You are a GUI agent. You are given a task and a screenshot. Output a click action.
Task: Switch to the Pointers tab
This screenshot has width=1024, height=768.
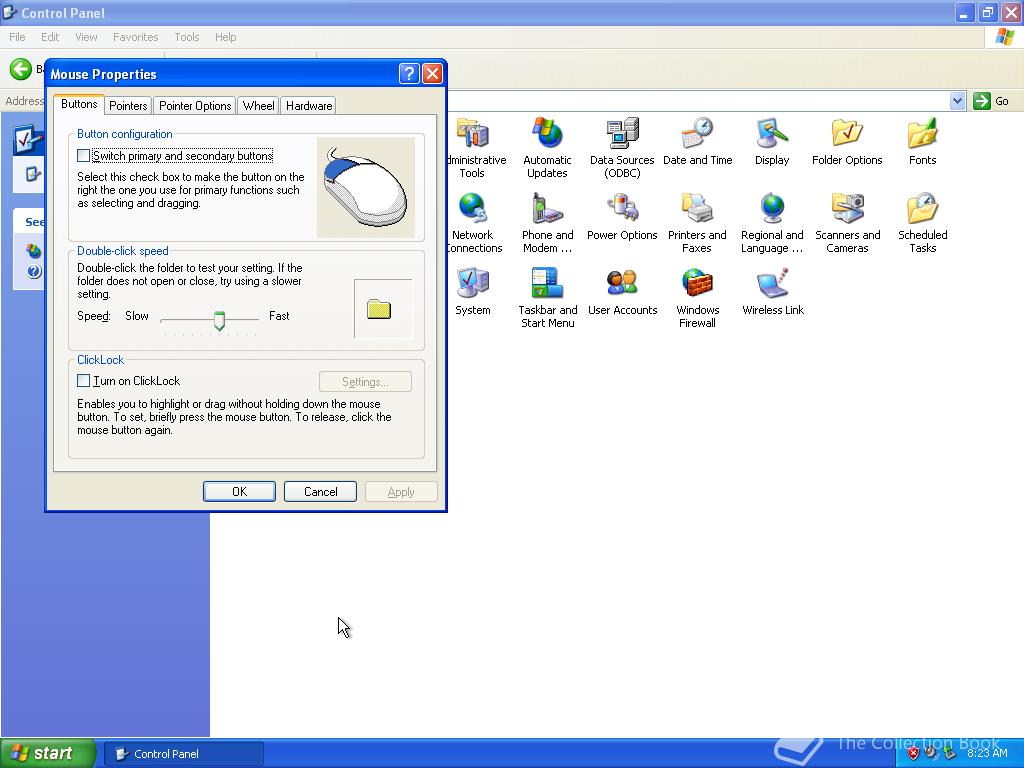[128, 106]
